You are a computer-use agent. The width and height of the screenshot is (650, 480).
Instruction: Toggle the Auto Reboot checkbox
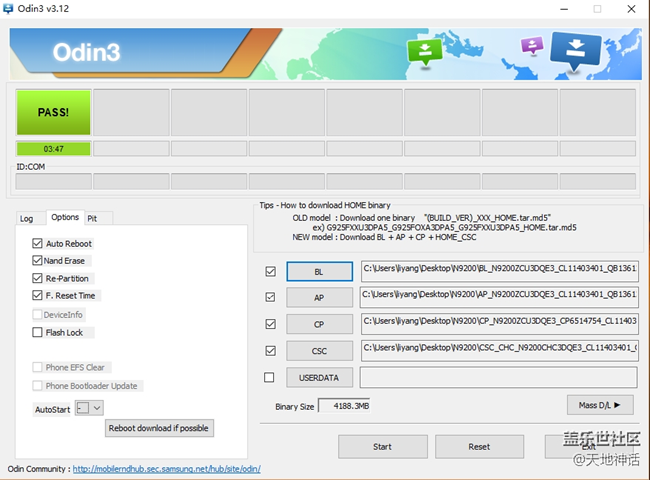click(x=37, y=243)
